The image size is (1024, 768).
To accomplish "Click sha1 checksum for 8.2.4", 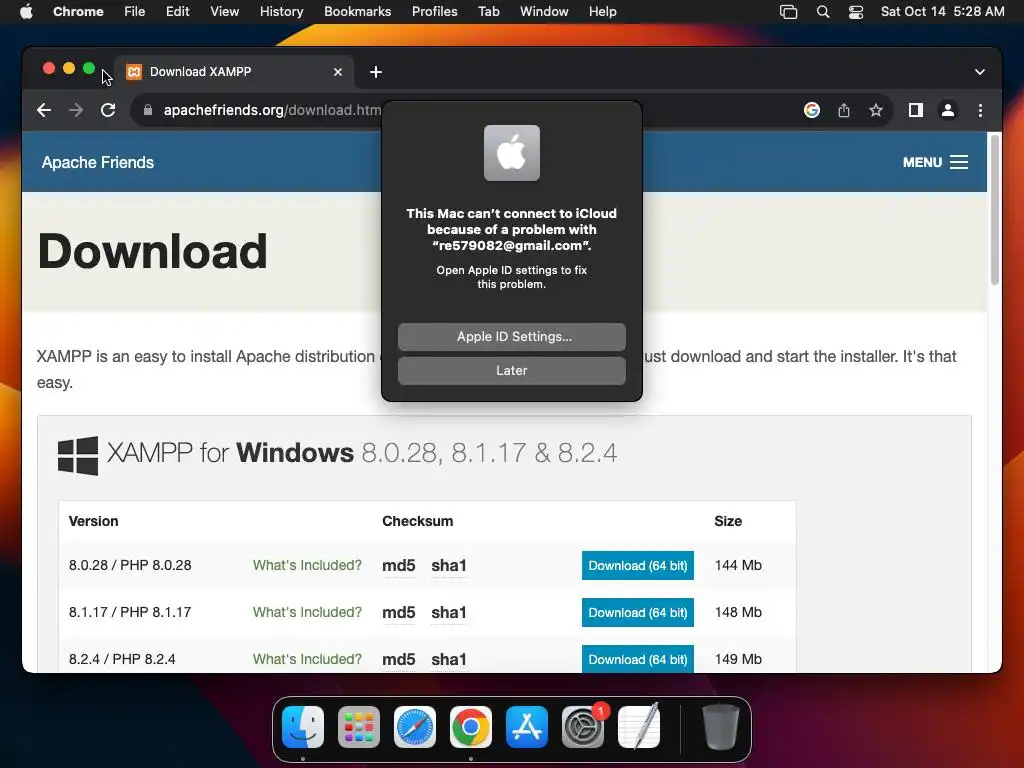I will point(449,660).
